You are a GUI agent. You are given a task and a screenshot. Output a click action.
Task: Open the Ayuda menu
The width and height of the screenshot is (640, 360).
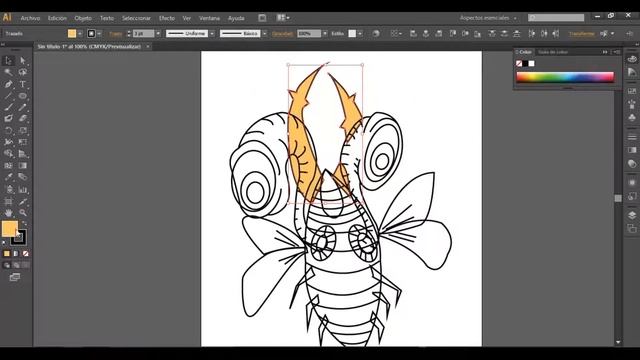point(236,18)
